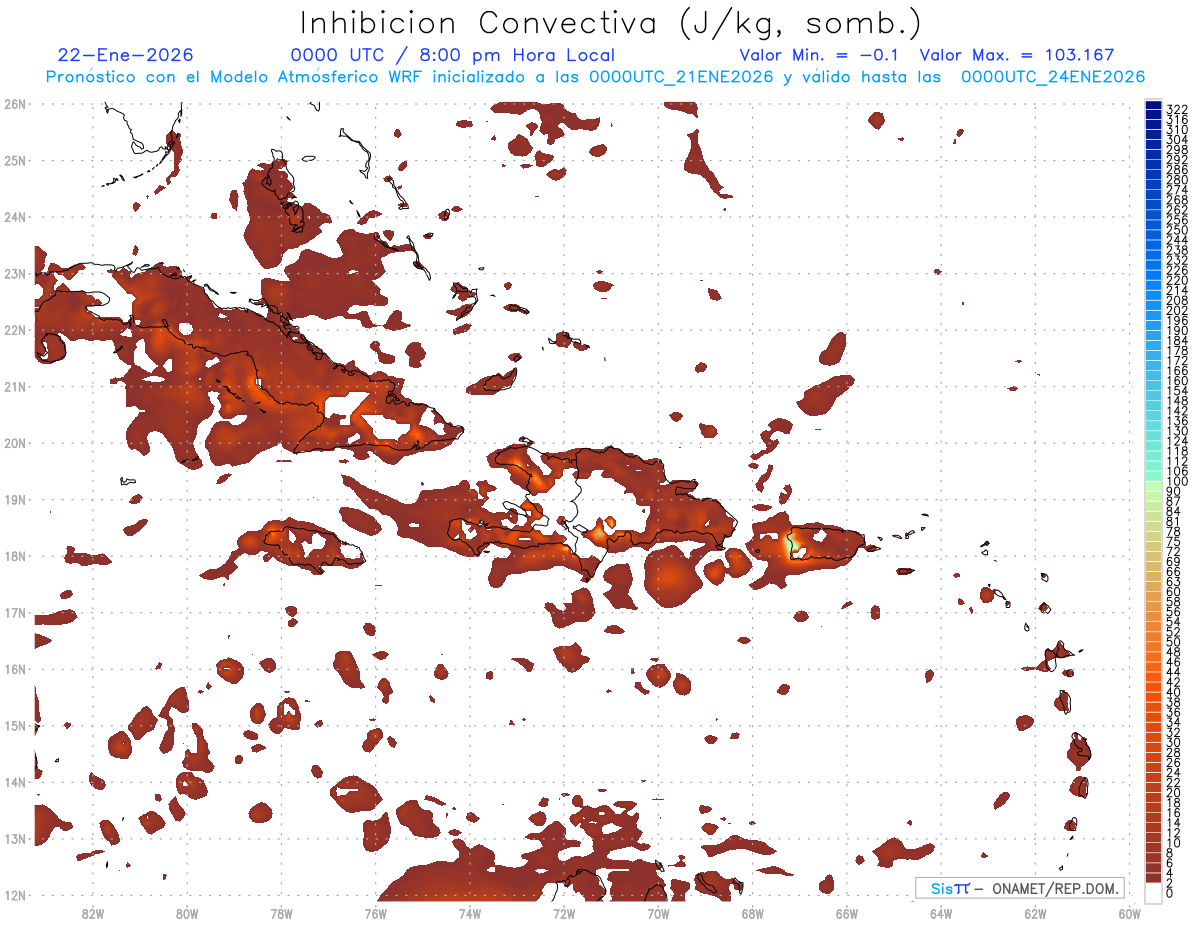The height and width of the screenshot is (927, 1200).
Task: Click the "76W" longitude label
Action: pyautogui.click(x=375, y=913)
